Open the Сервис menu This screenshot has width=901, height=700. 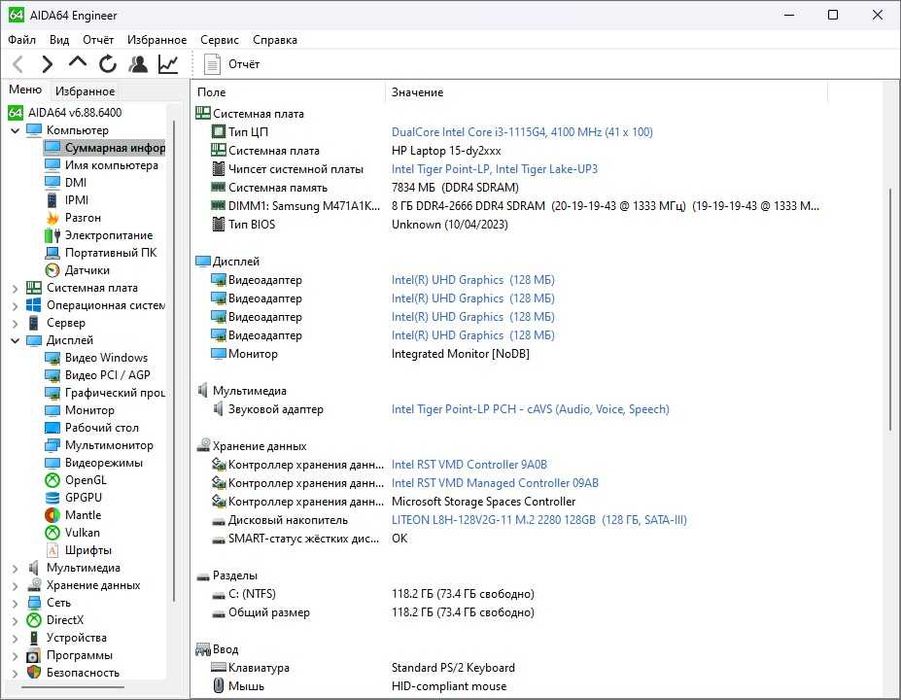click(x=220, y=40)
